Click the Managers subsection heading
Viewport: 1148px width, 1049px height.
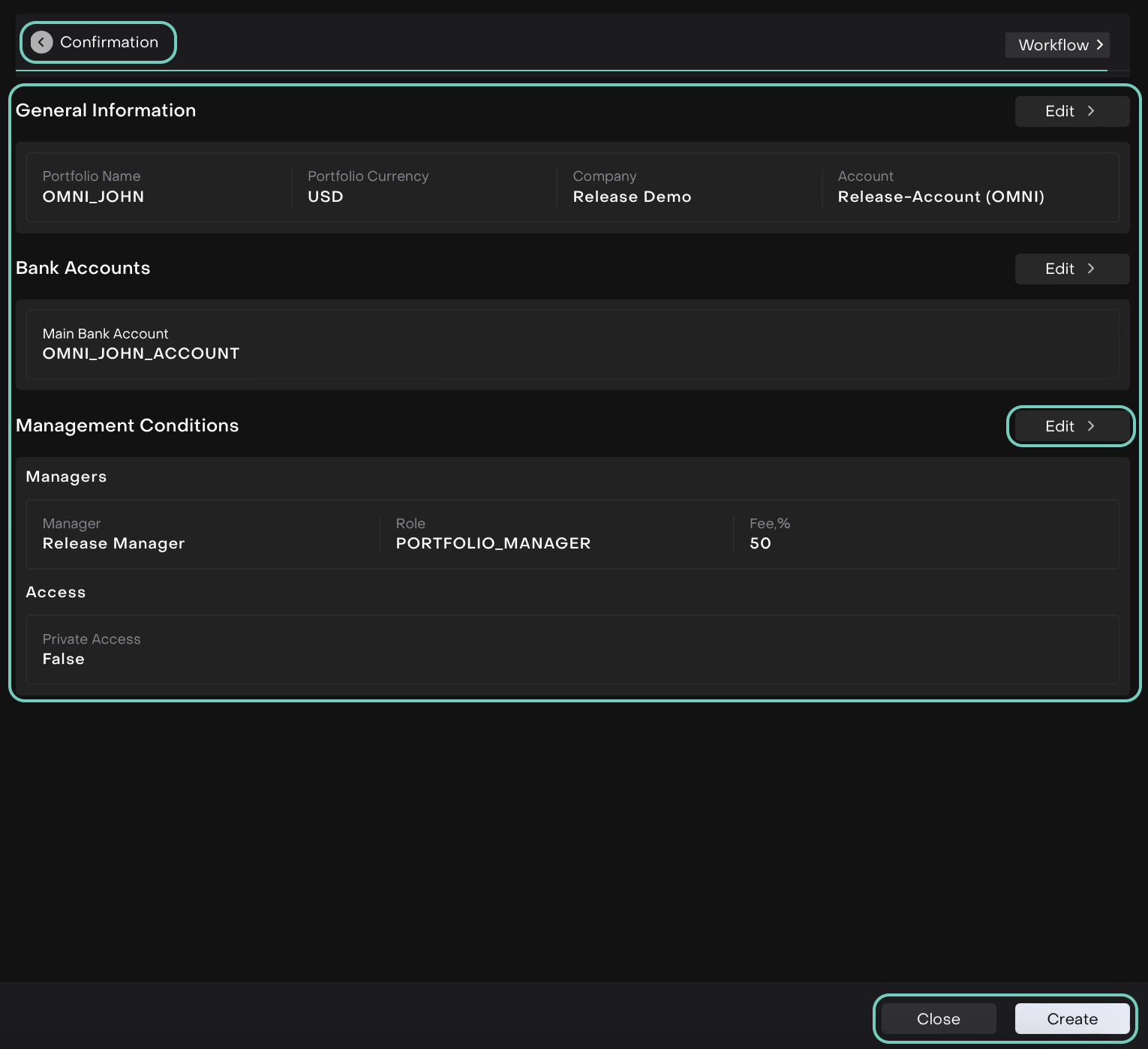pyautogui.click(x=66, y=476)
